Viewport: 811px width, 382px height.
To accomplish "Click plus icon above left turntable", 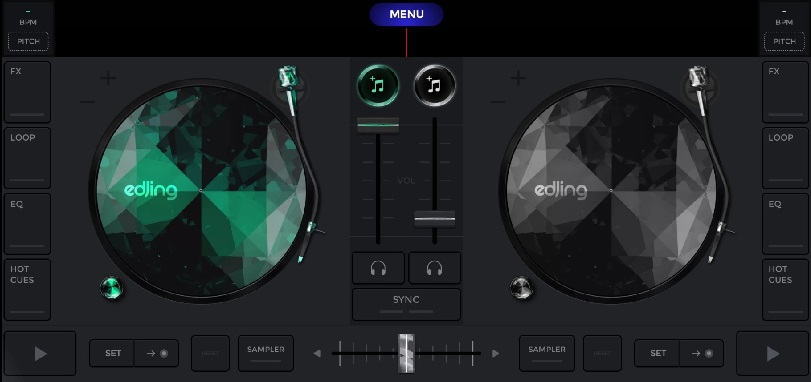I will click(x=108, y=79).
